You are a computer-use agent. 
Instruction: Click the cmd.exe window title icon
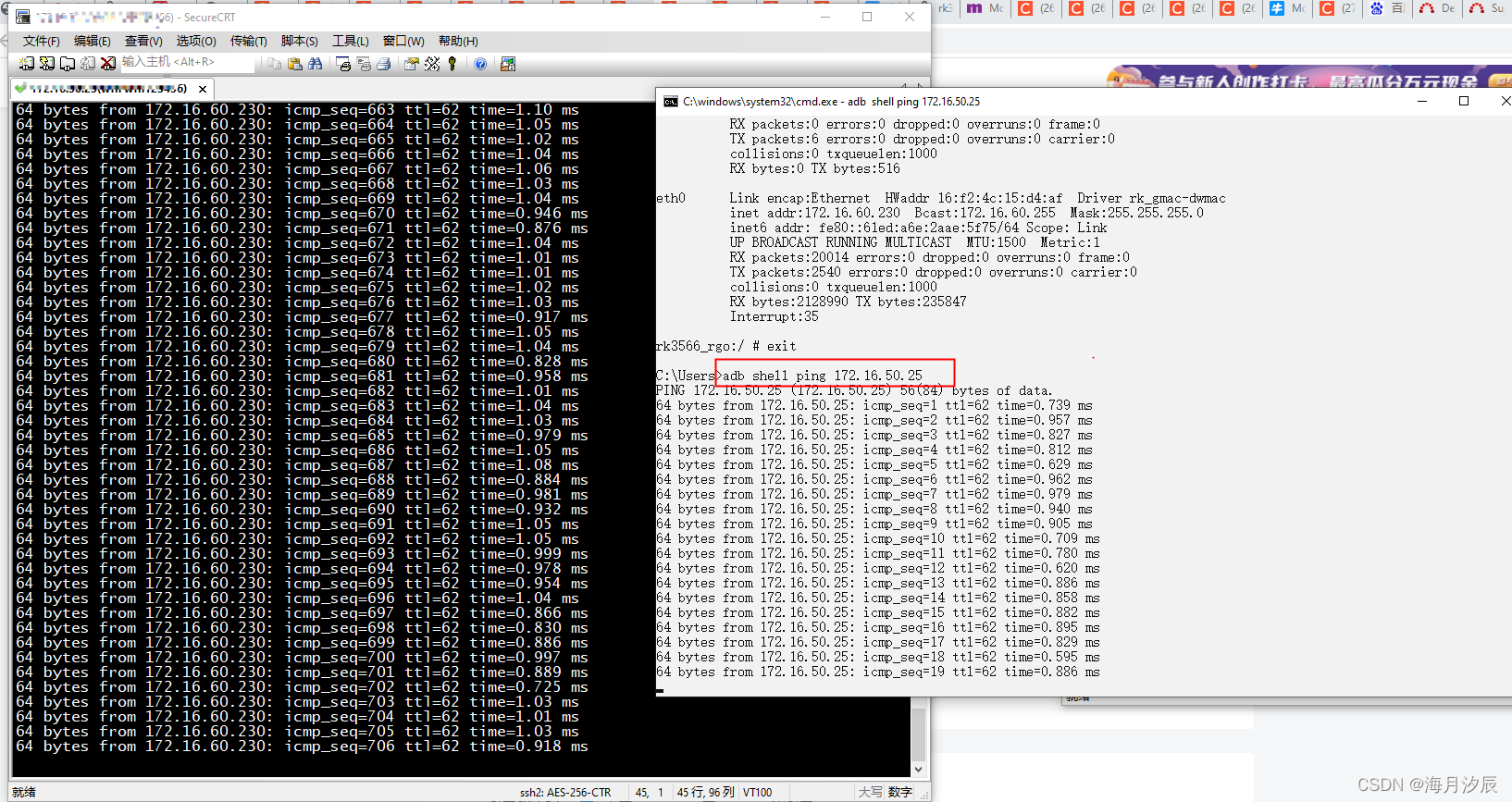[x=670, y=102]
